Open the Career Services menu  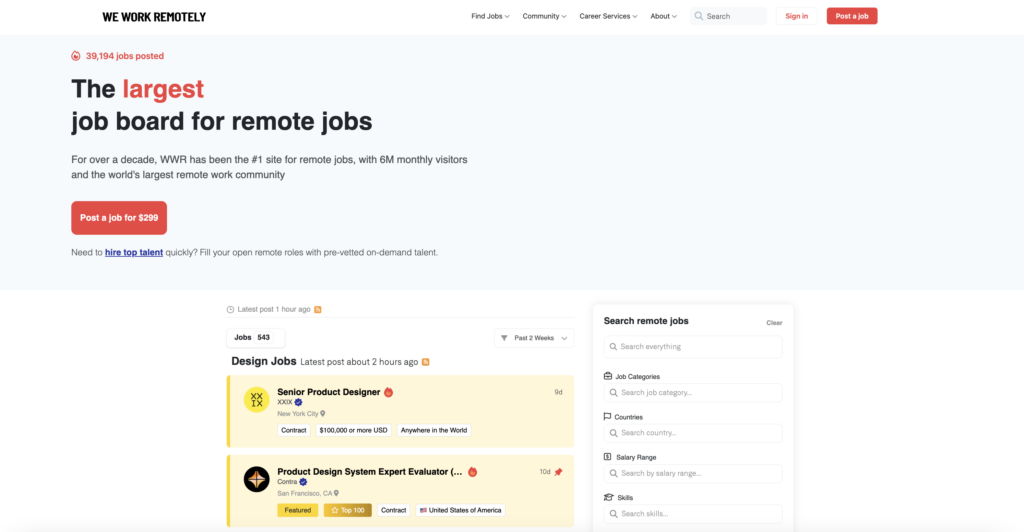coord(608,16)
